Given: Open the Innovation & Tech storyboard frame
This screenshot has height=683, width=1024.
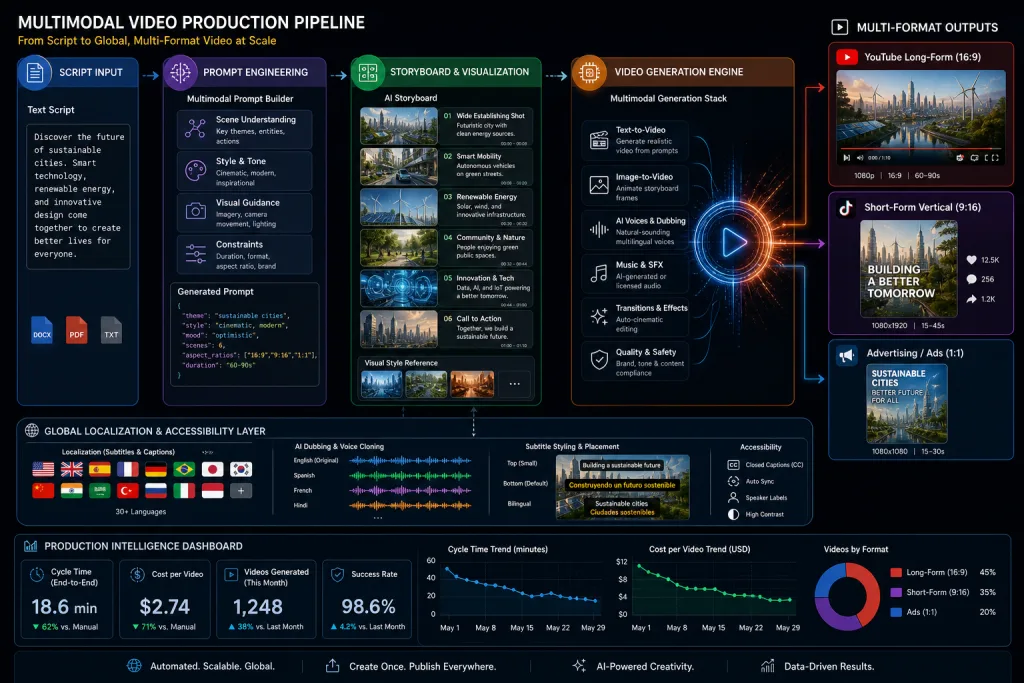Looking at the screenshot, I should [398, 288].
